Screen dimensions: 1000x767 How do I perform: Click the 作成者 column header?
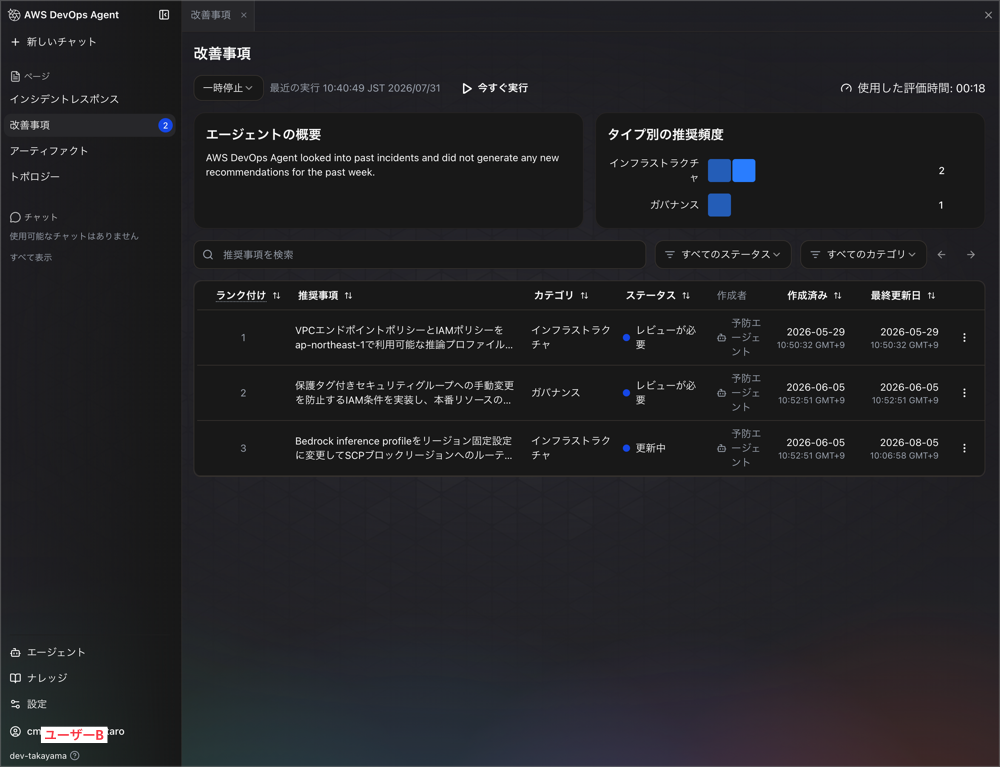point(732,295)
